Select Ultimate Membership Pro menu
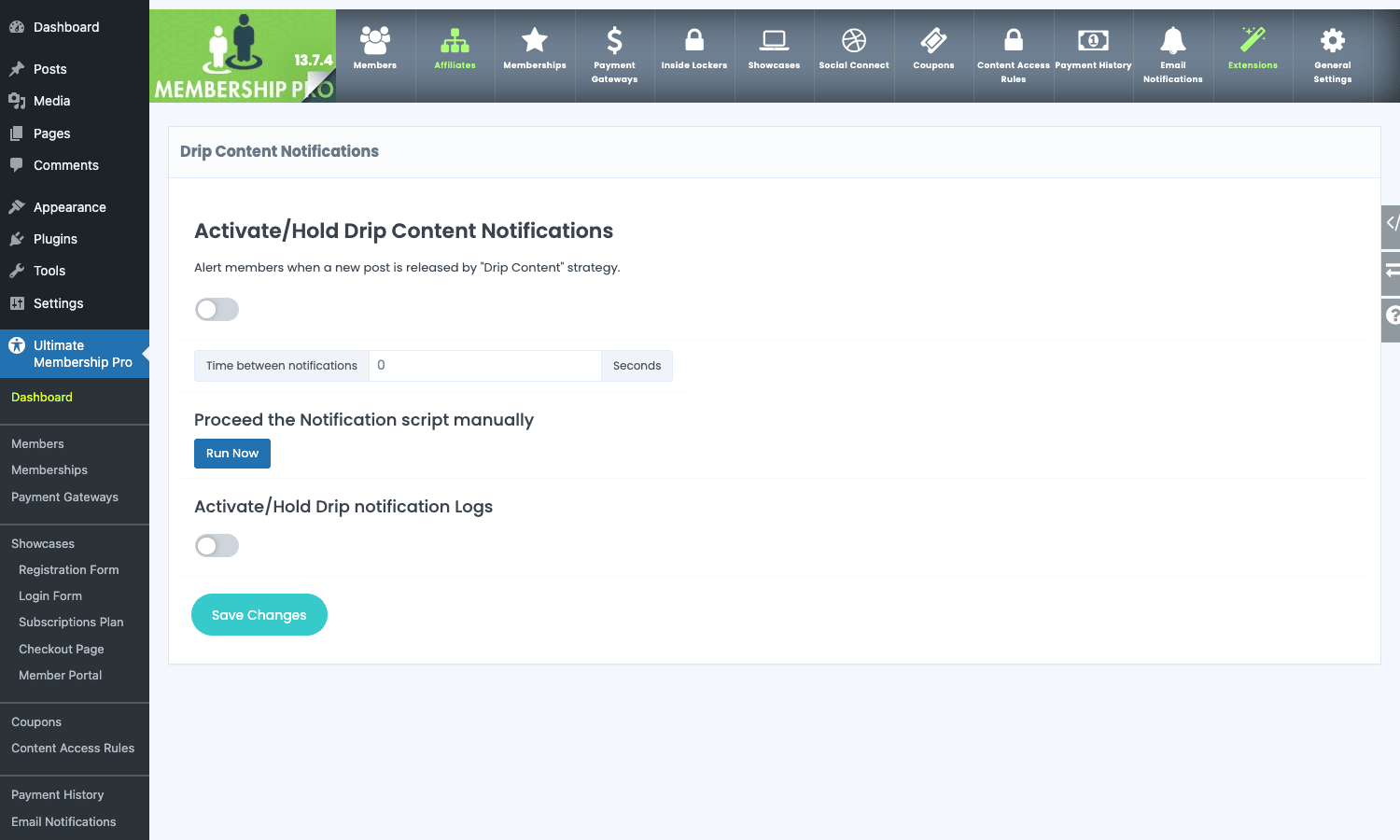Viewport: 1400px width, 840px height. [x=75, y=354]
